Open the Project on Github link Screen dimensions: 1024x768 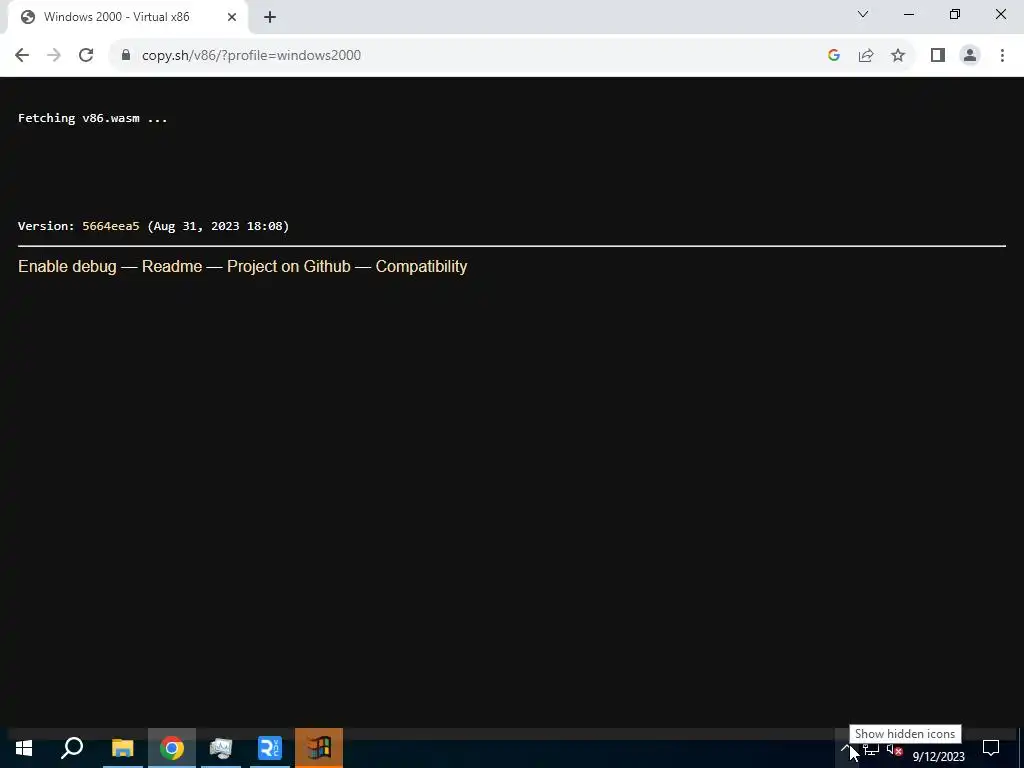pos(289,266)
